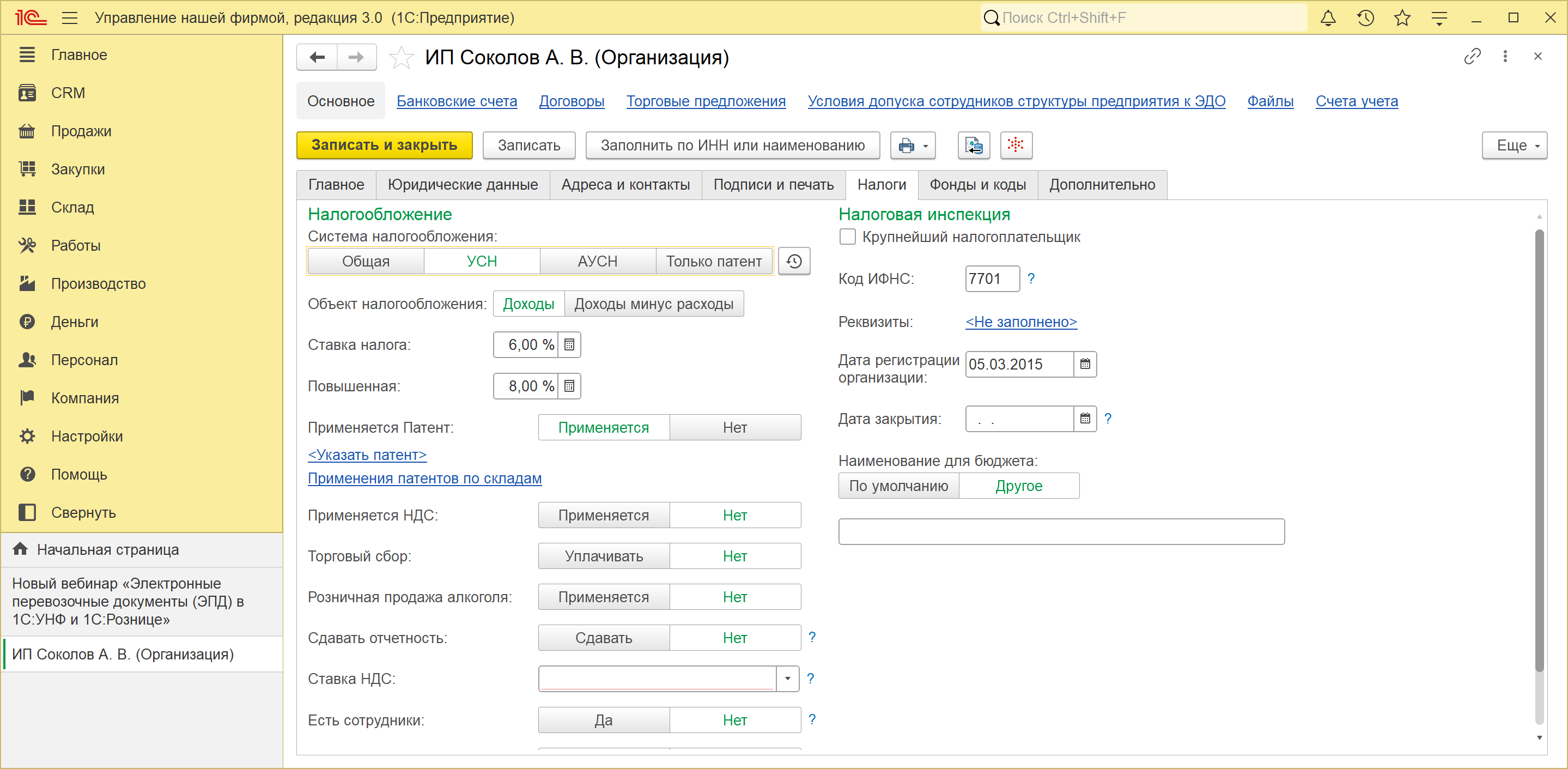Open Банковские счета link

click(457, 101)
